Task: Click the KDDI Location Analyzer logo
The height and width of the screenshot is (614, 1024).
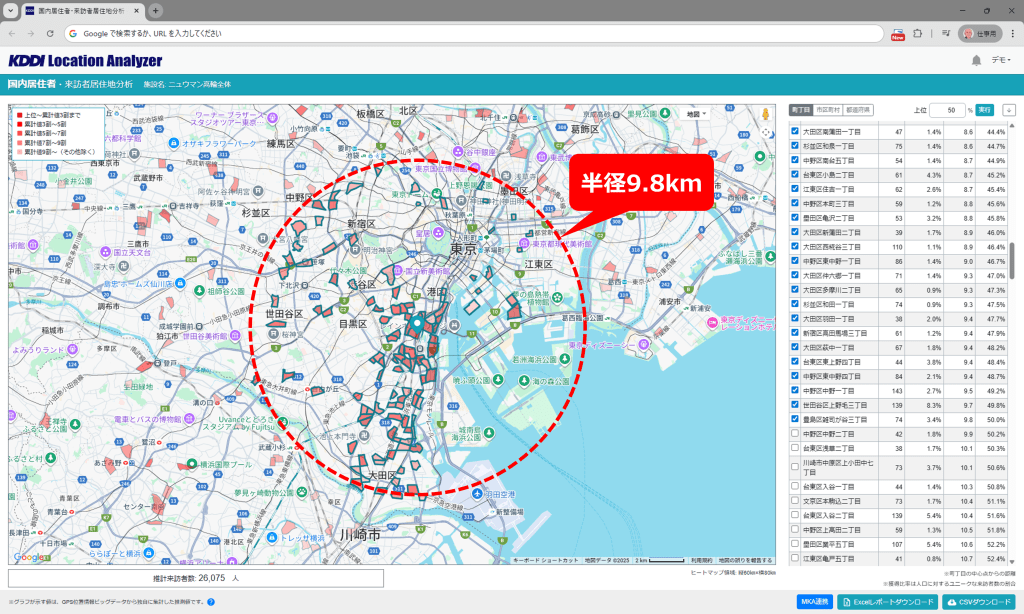Action: [x=86, y=61]
